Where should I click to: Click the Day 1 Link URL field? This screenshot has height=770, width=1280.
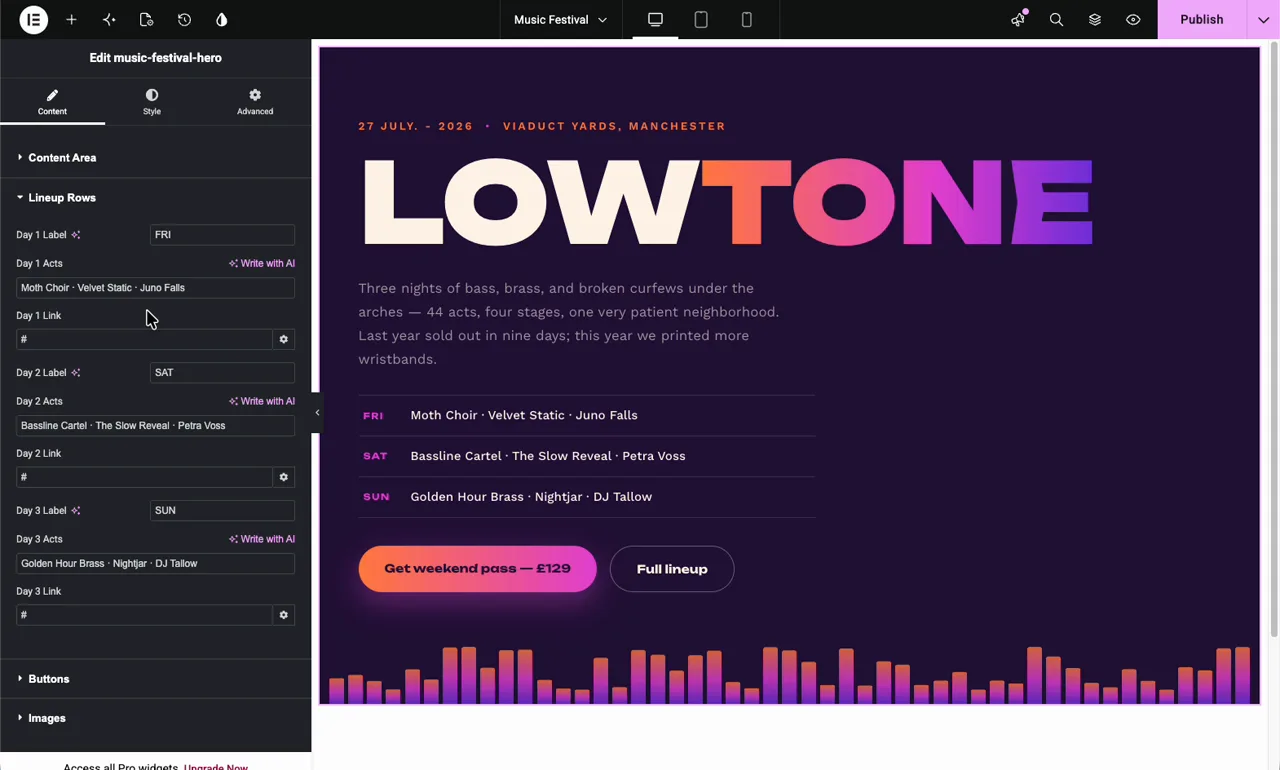144,339
